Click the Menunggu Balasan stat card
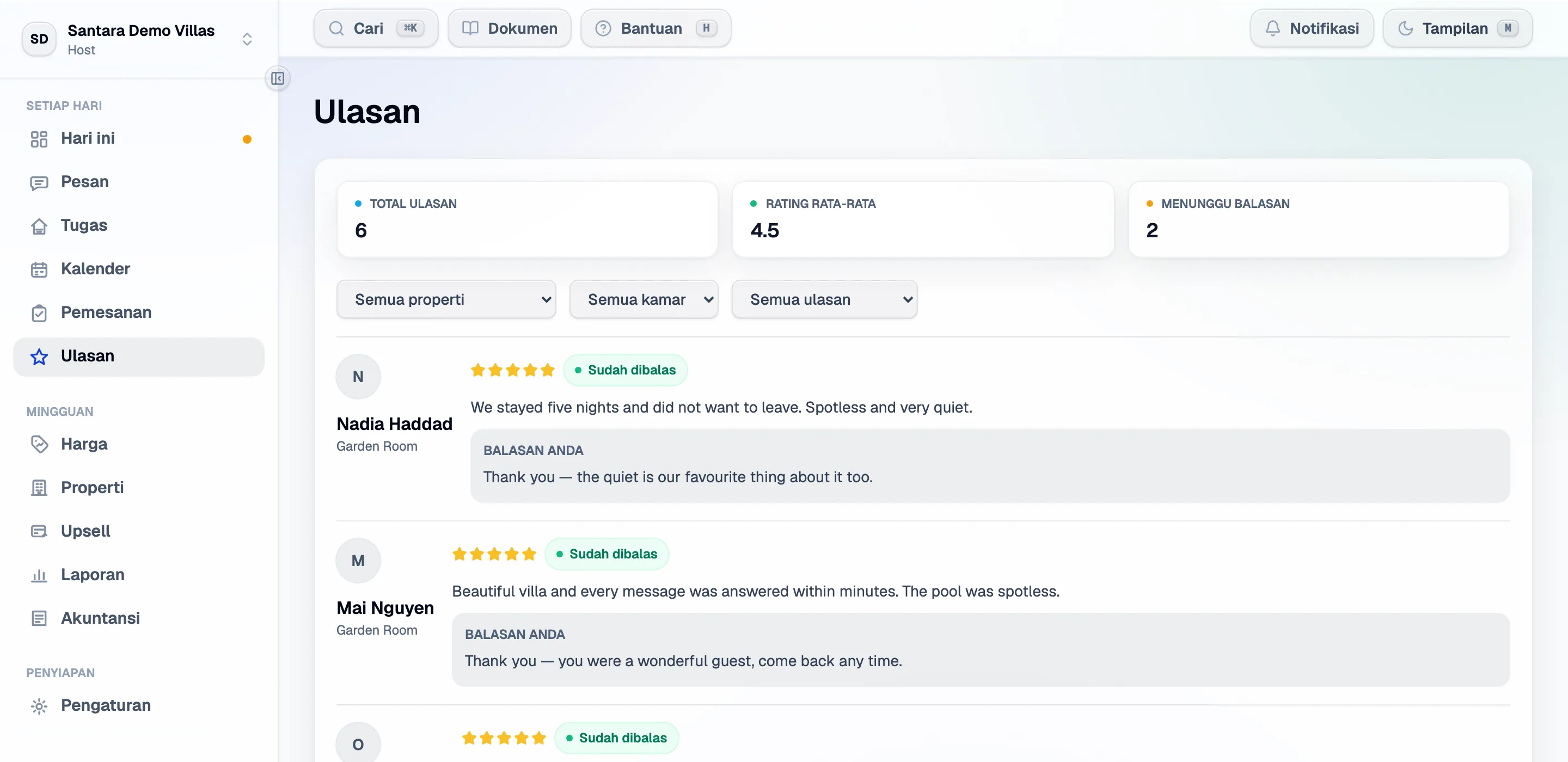This screenshot has height=762, width=1568. coord(1319,219)
